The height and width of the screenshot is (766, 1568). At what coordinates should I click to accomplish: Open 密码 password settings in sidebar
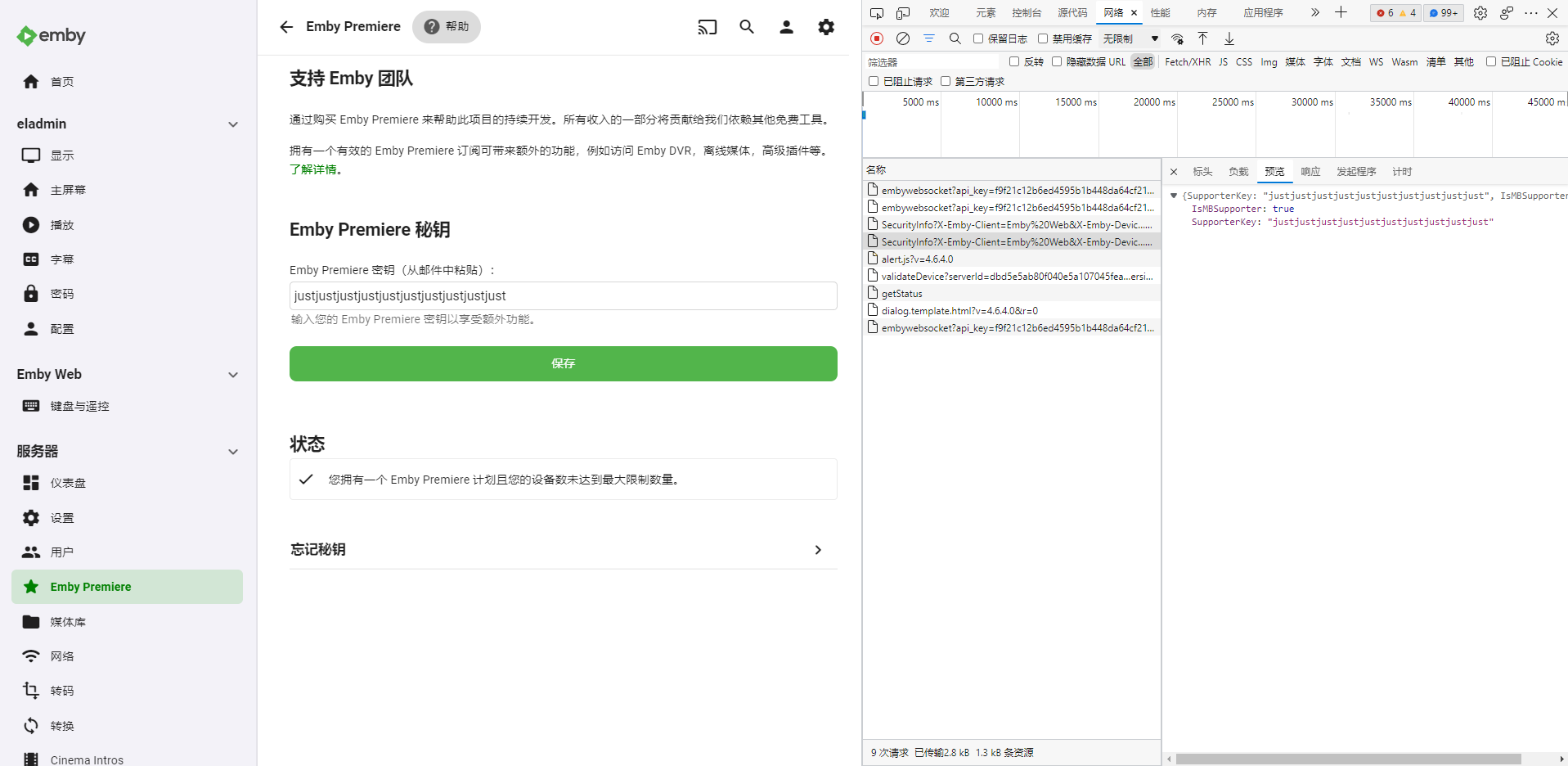[127, 294]
